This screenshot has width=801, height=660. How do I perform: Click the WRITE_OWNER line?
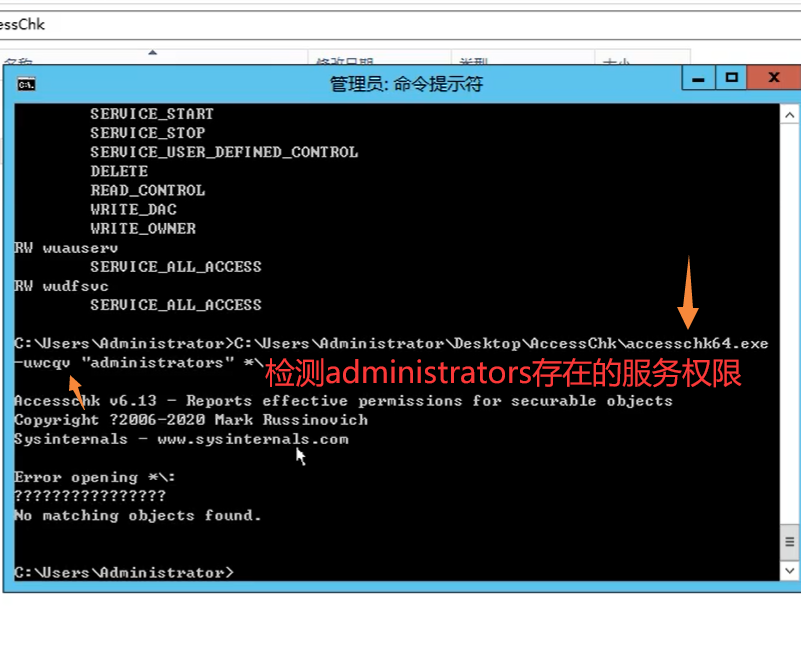click(x=143, y=228)
